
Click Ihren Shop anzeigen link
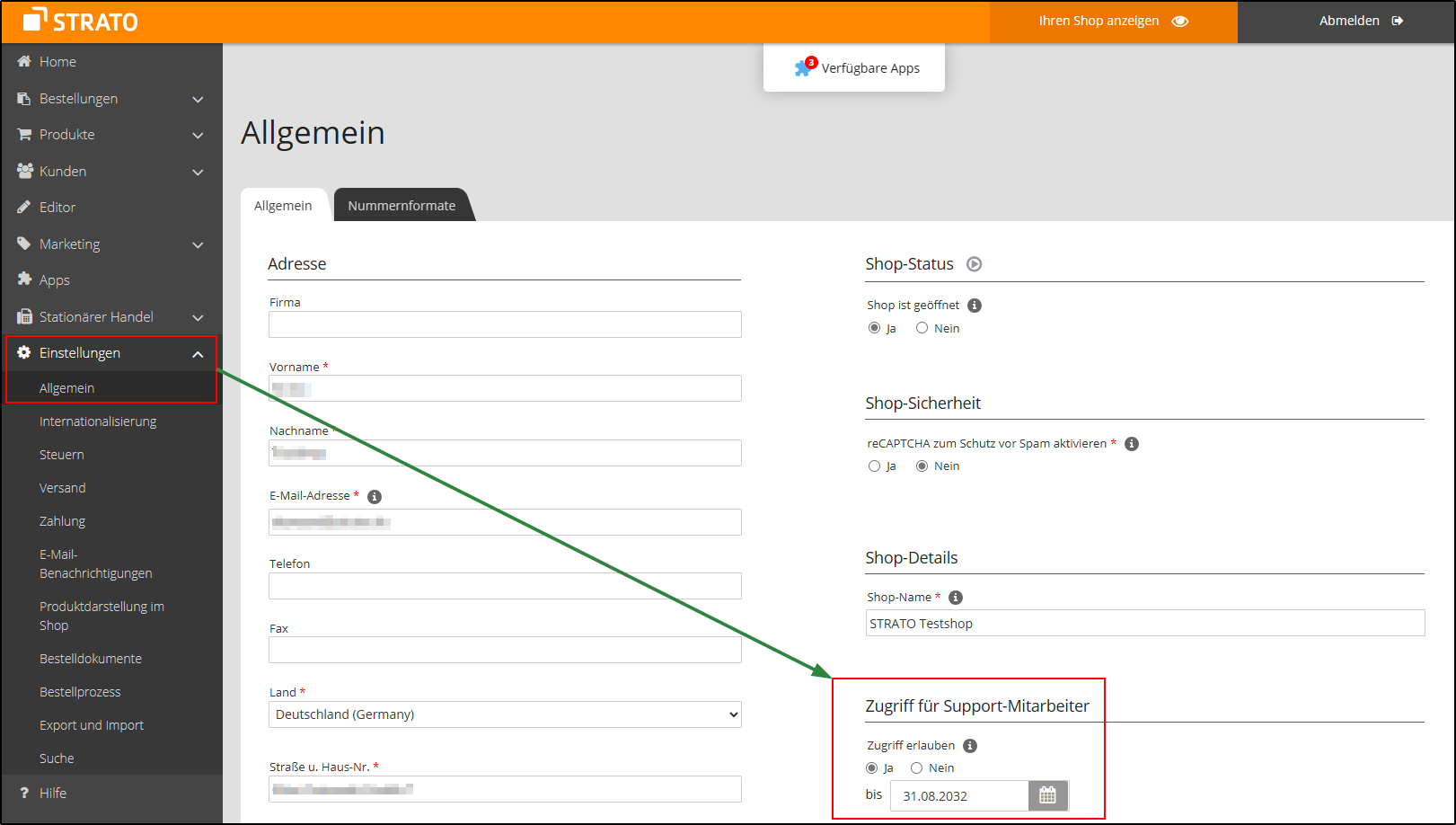pyautogui.click(x=1113, y=21)
